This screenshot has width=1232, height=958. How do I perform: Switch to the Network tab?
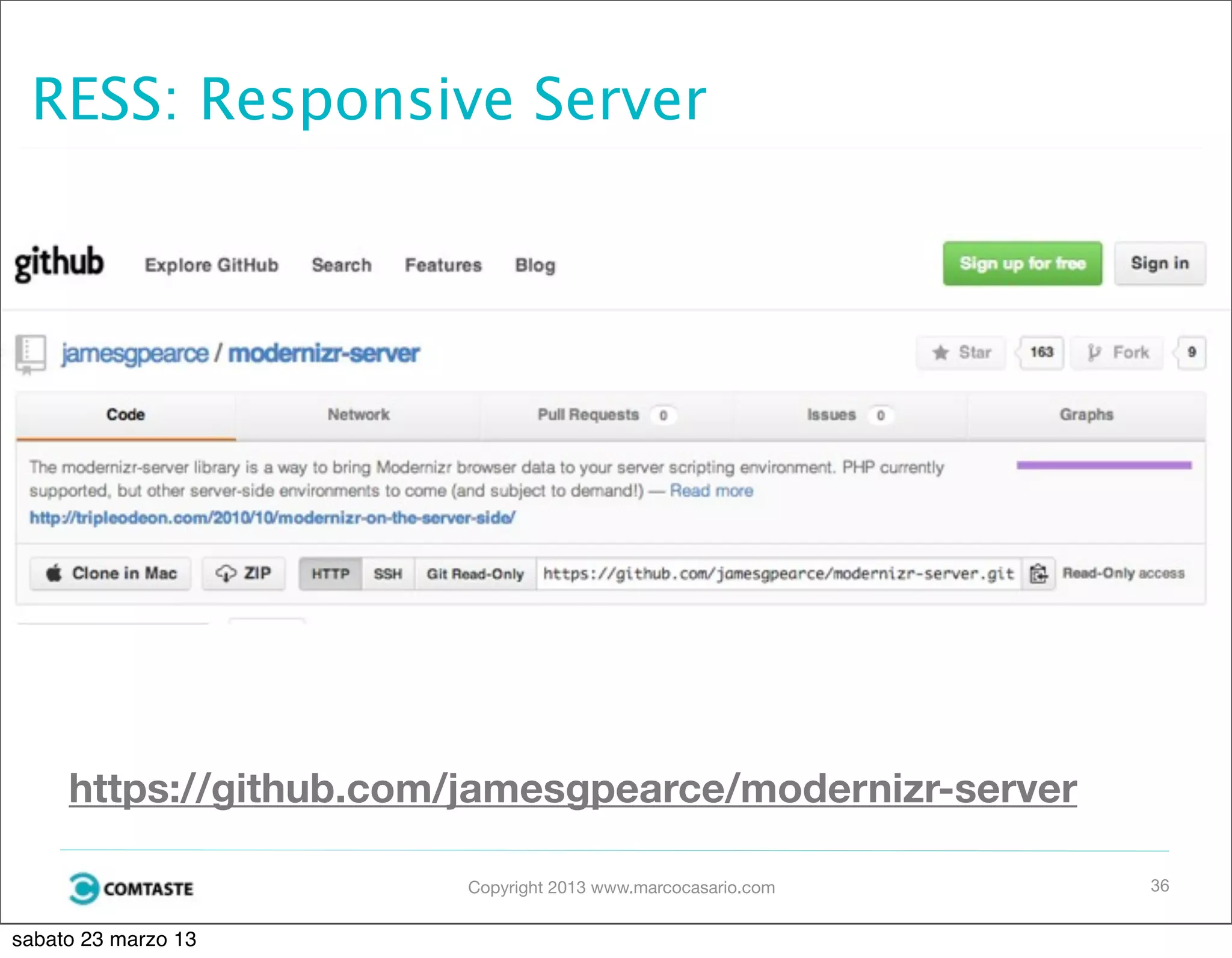pos(359,415)
